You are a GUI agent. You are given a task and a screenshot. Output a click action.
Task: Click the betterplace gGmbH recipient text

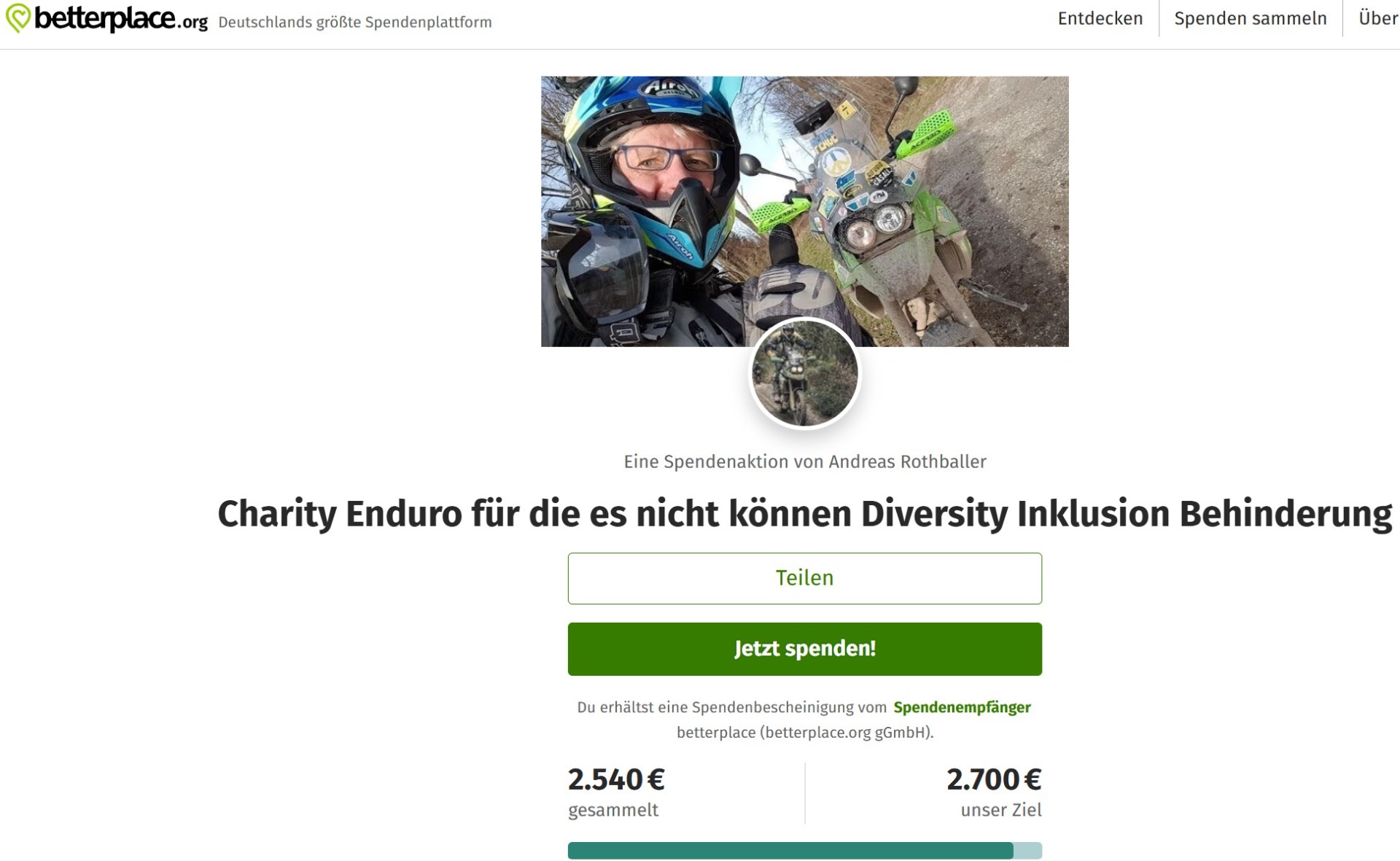click(x=804, y=733)
